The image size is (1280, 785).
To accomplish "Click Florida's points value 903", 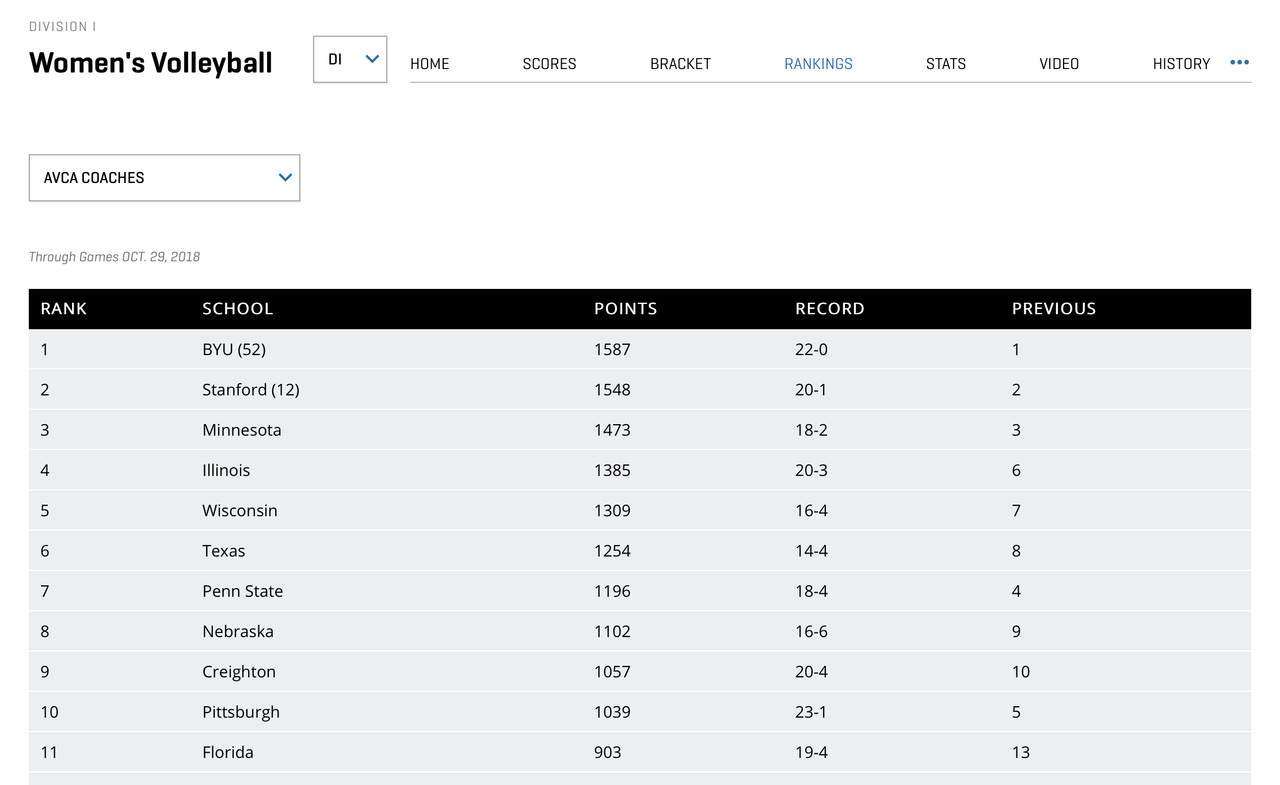I will click(607, 752).
